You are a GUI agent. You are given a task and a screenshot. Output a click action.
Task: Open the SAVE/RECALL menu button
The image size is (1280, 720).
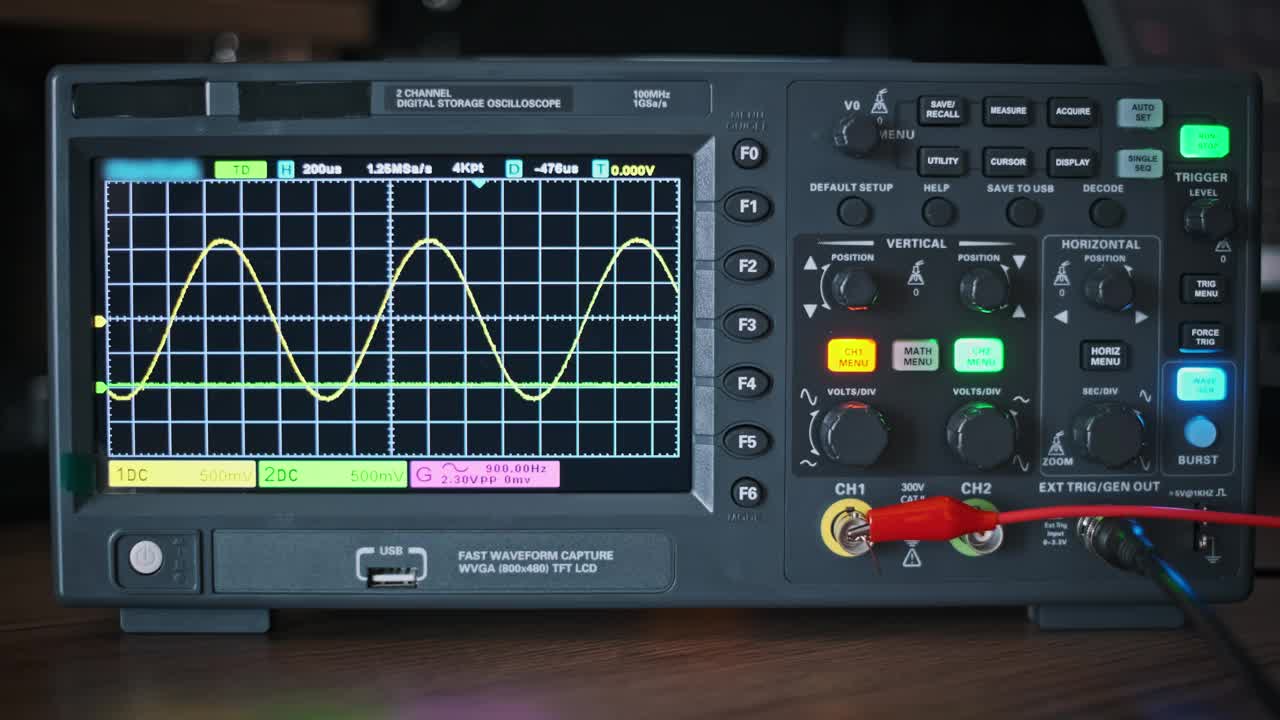[943, 110]
